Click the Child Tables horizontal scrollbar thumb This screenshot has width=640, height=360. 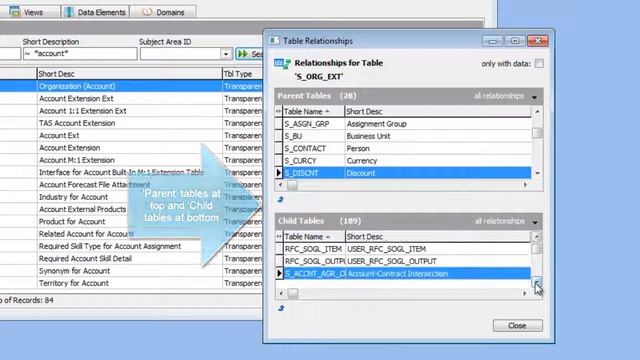293,293
